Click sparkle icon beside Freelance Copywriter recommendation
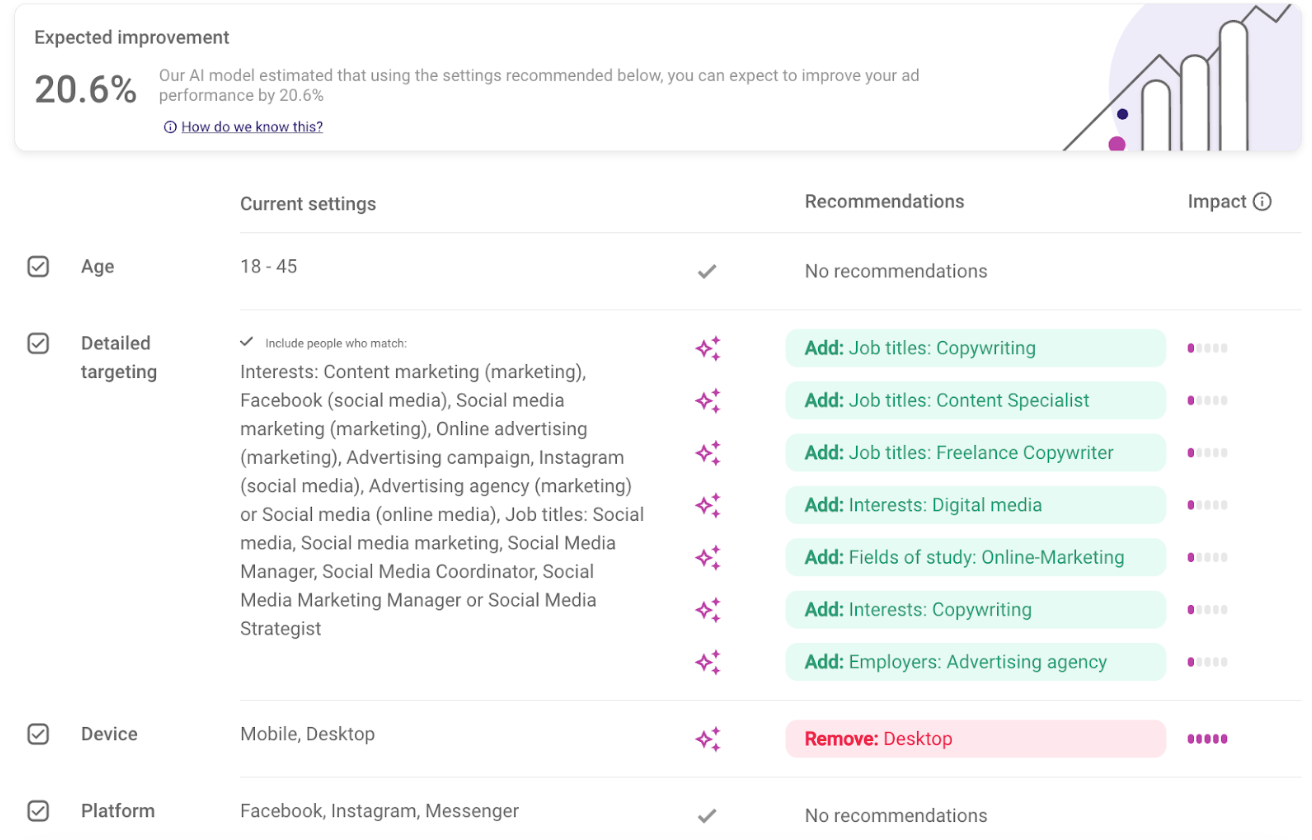 [708, 453]
